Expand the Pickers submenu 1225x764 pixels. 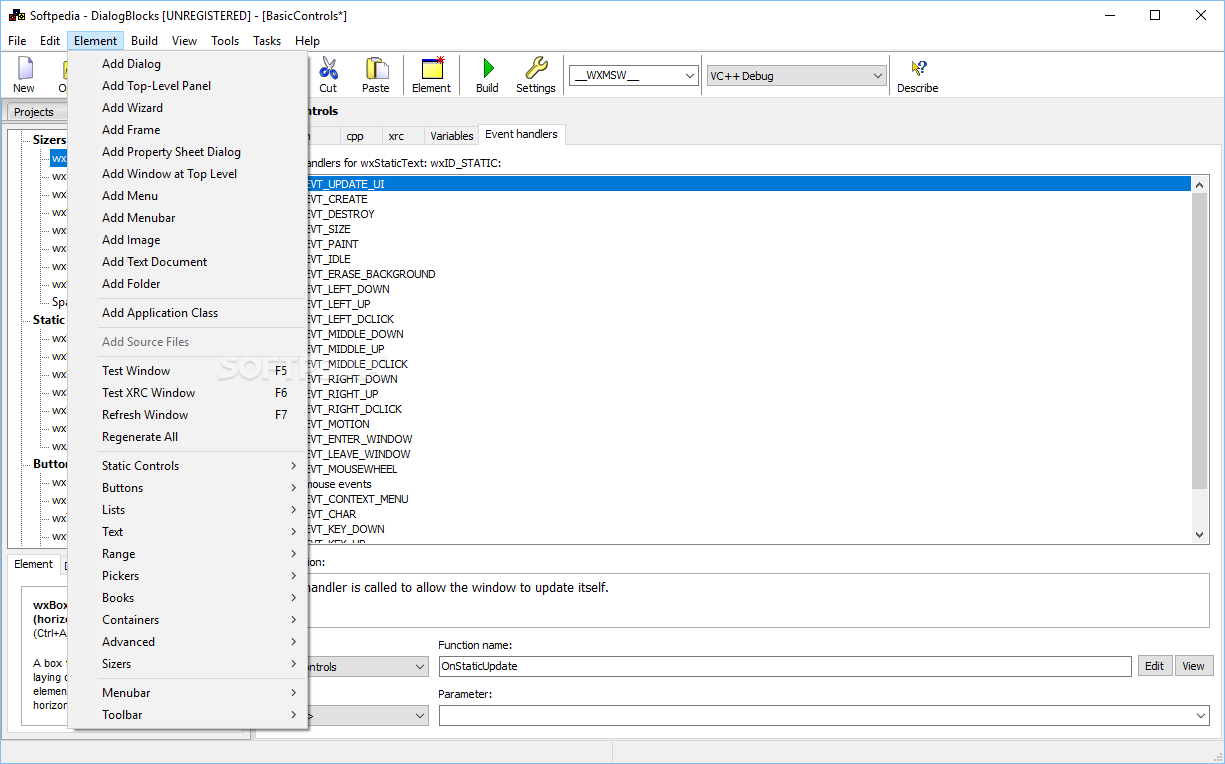coord(188,576)
